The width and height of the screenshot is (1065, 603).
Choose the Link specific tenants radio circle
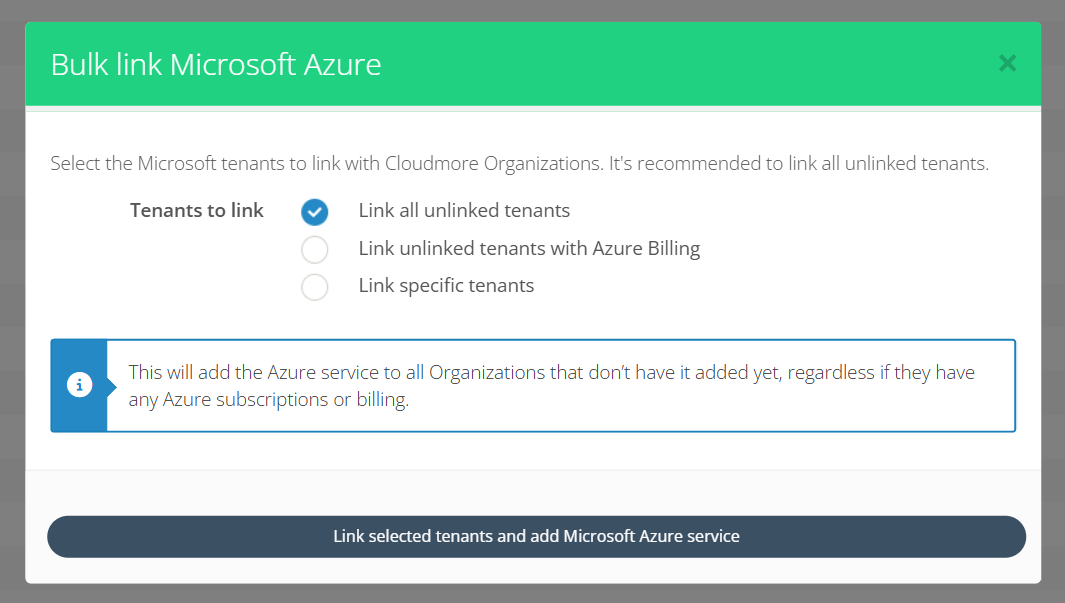[x=314, y=287]
